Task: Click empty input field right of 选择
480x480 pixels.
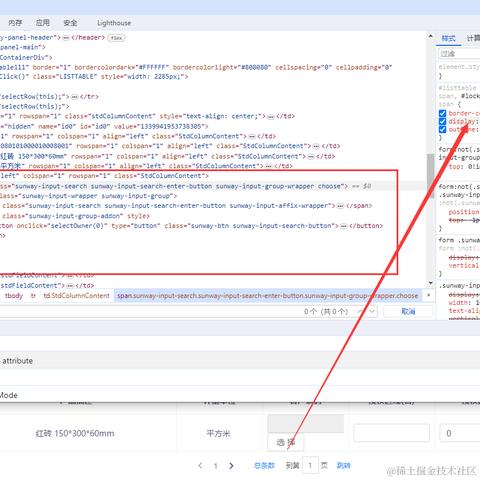Action: tap(391, 433)
